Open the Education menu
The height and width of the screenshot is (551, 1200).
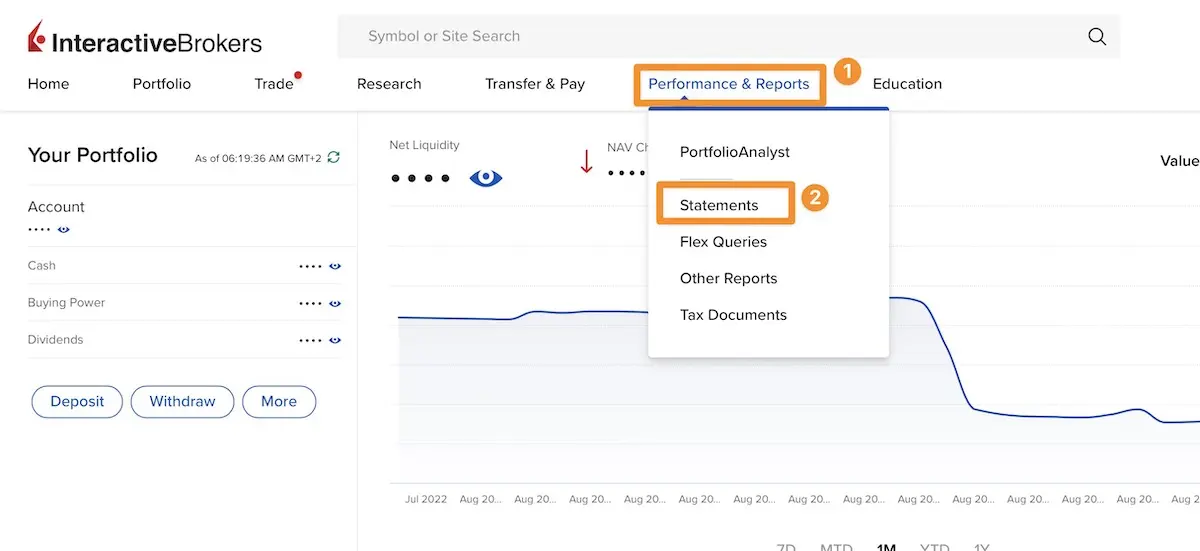tap(907, 84)
